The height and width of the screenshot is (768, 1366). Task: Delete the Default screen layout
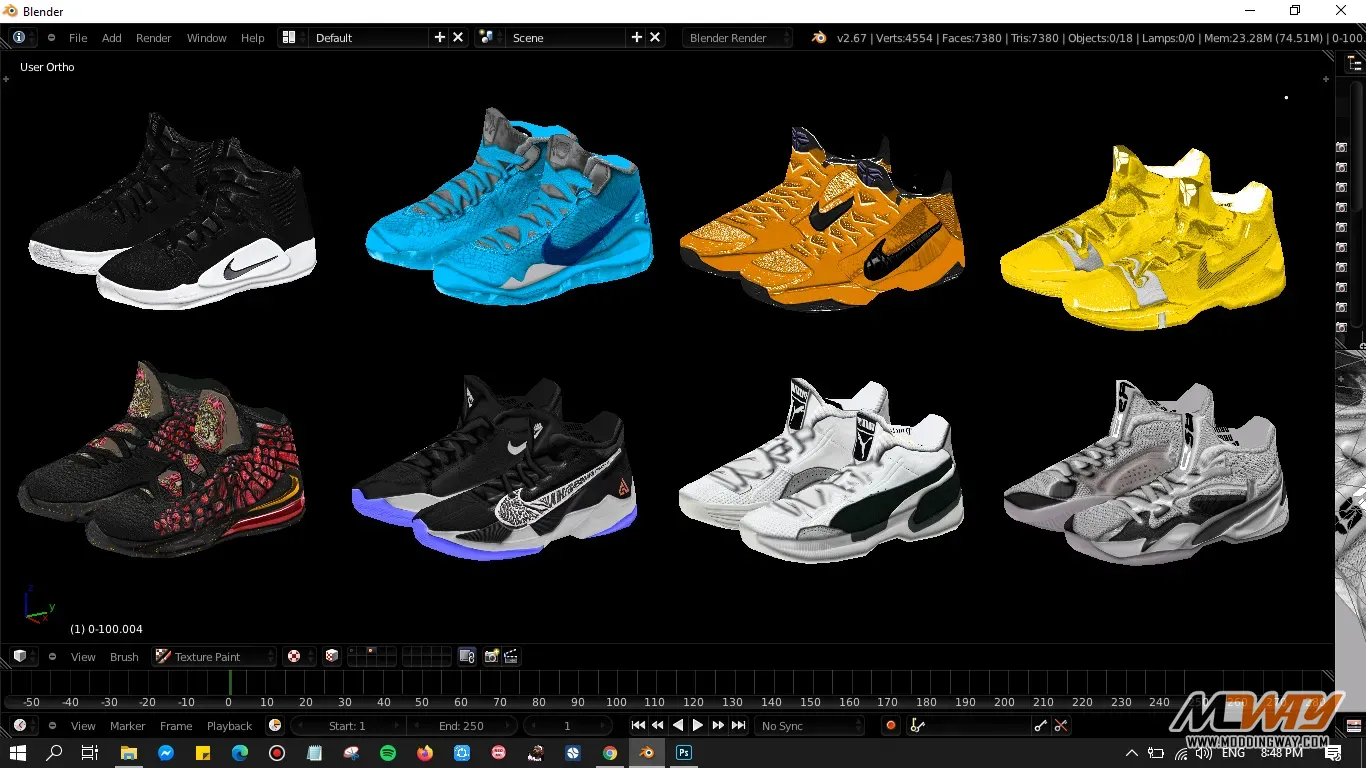[x=458, y=38]
